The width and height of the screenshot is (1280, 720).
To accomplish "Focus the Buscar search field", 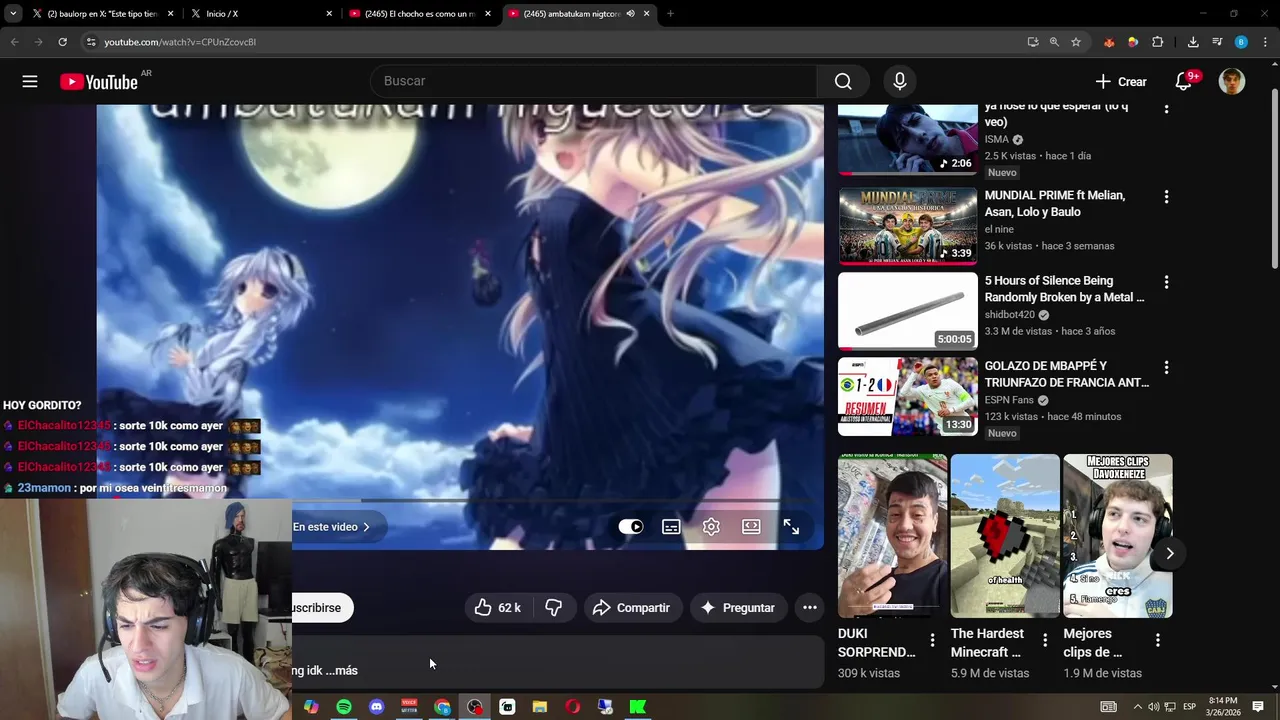I will coord(594,82).
